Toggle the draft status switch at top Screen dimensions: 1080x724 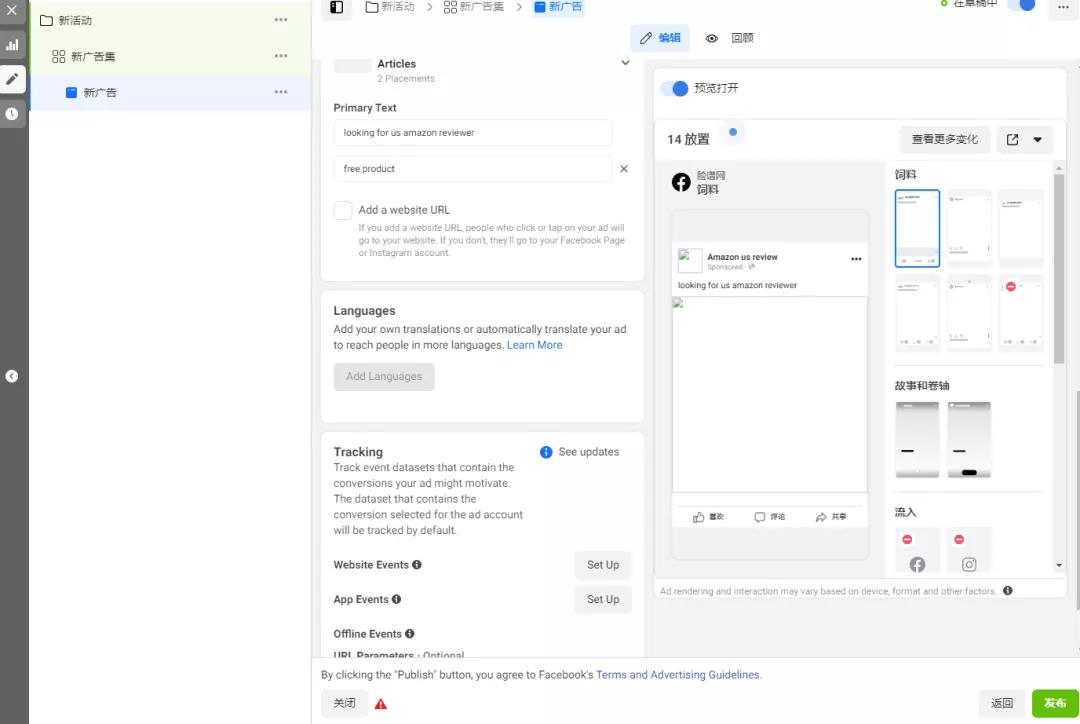click(x=1021, y=5)
